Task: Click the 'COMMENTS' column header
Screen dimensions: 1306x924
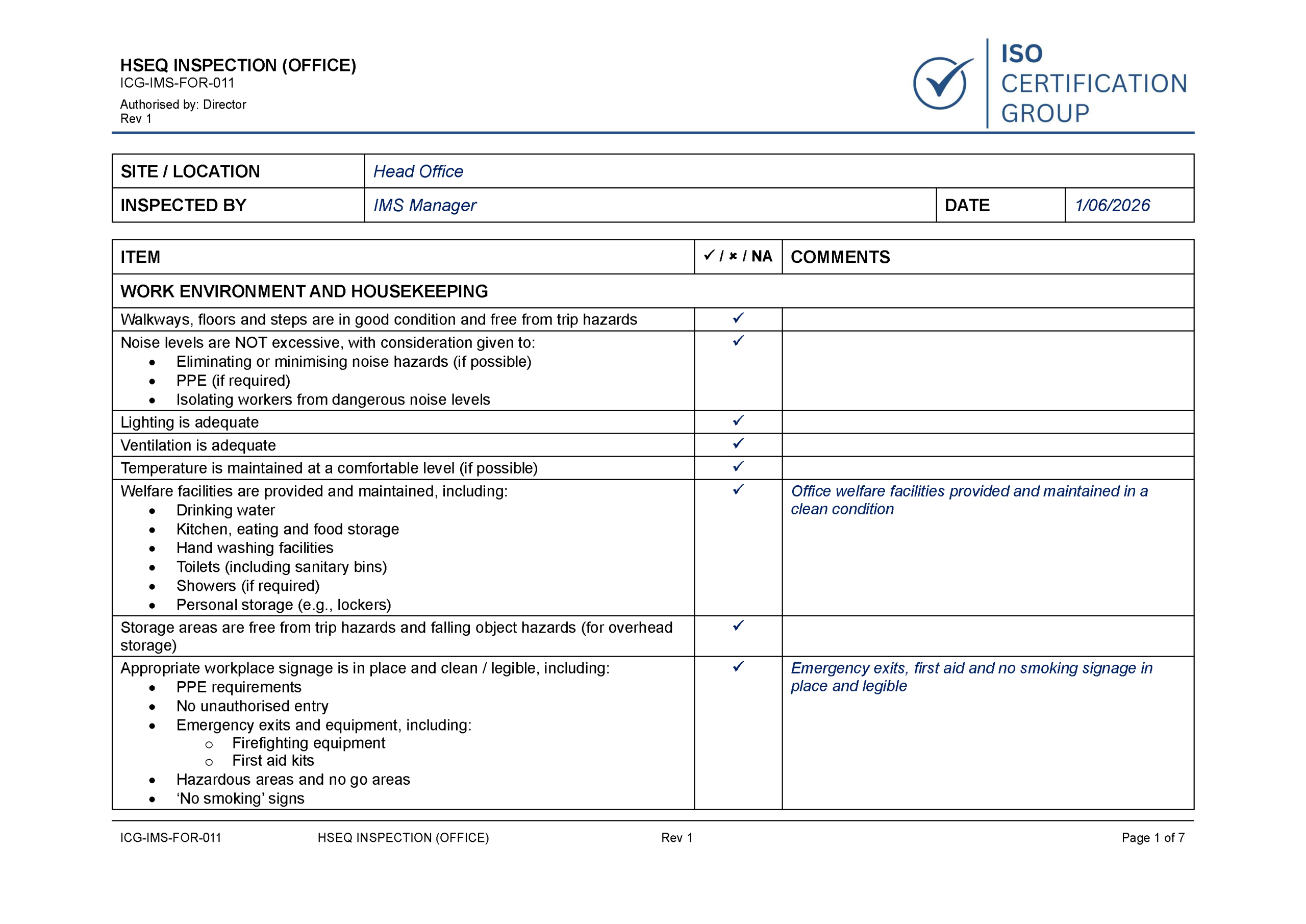Action: coord(840,257)
